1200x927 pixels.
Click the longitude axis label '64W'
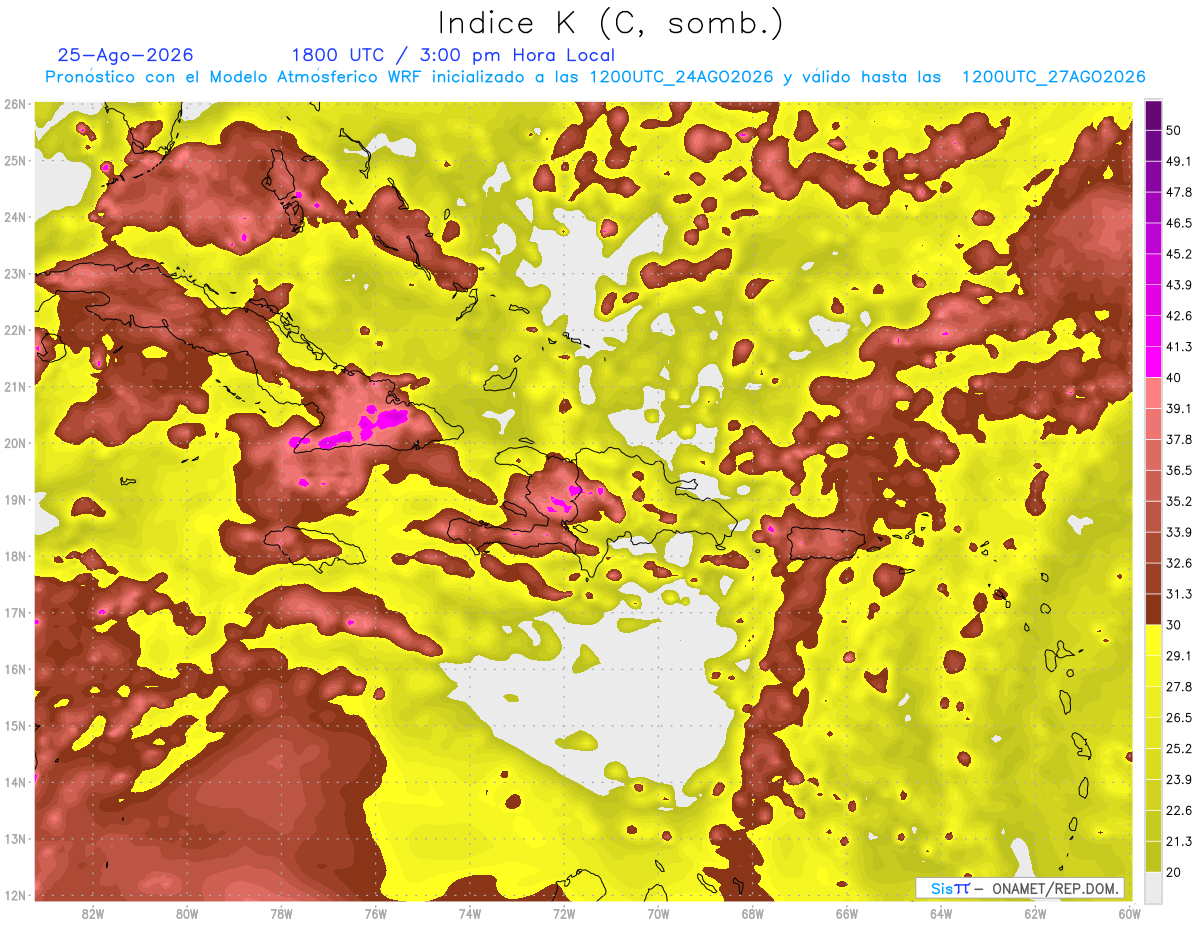tap(940, 914)
